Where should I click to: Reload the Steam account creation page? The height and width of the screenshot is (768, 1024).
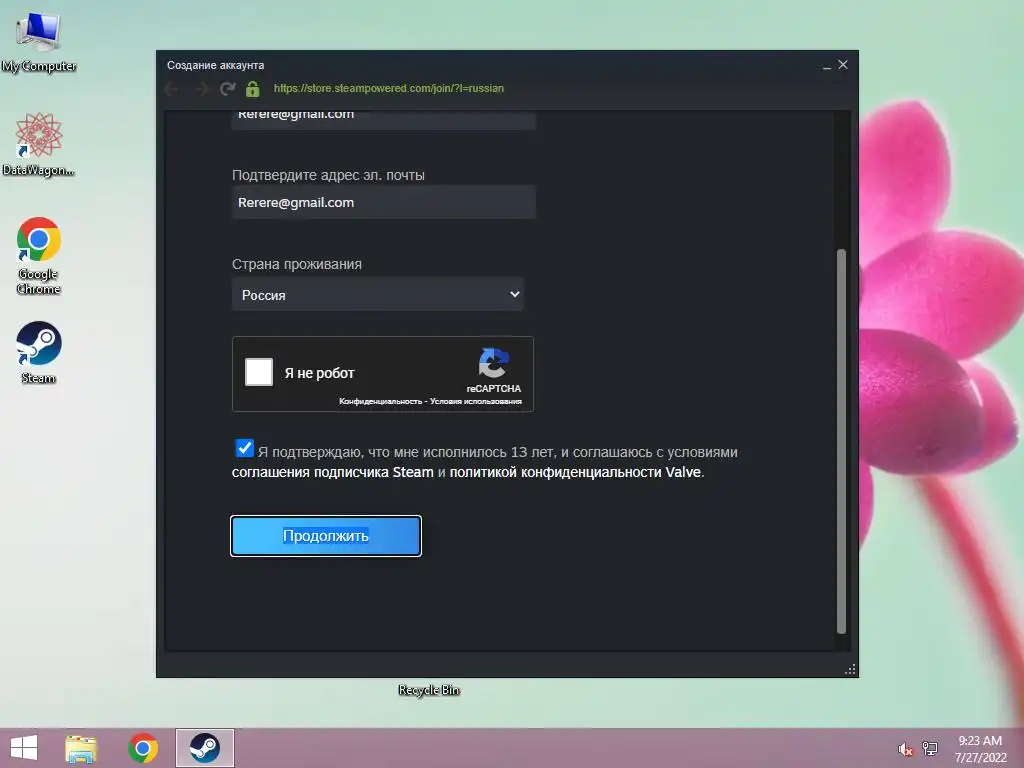[228, 89]
